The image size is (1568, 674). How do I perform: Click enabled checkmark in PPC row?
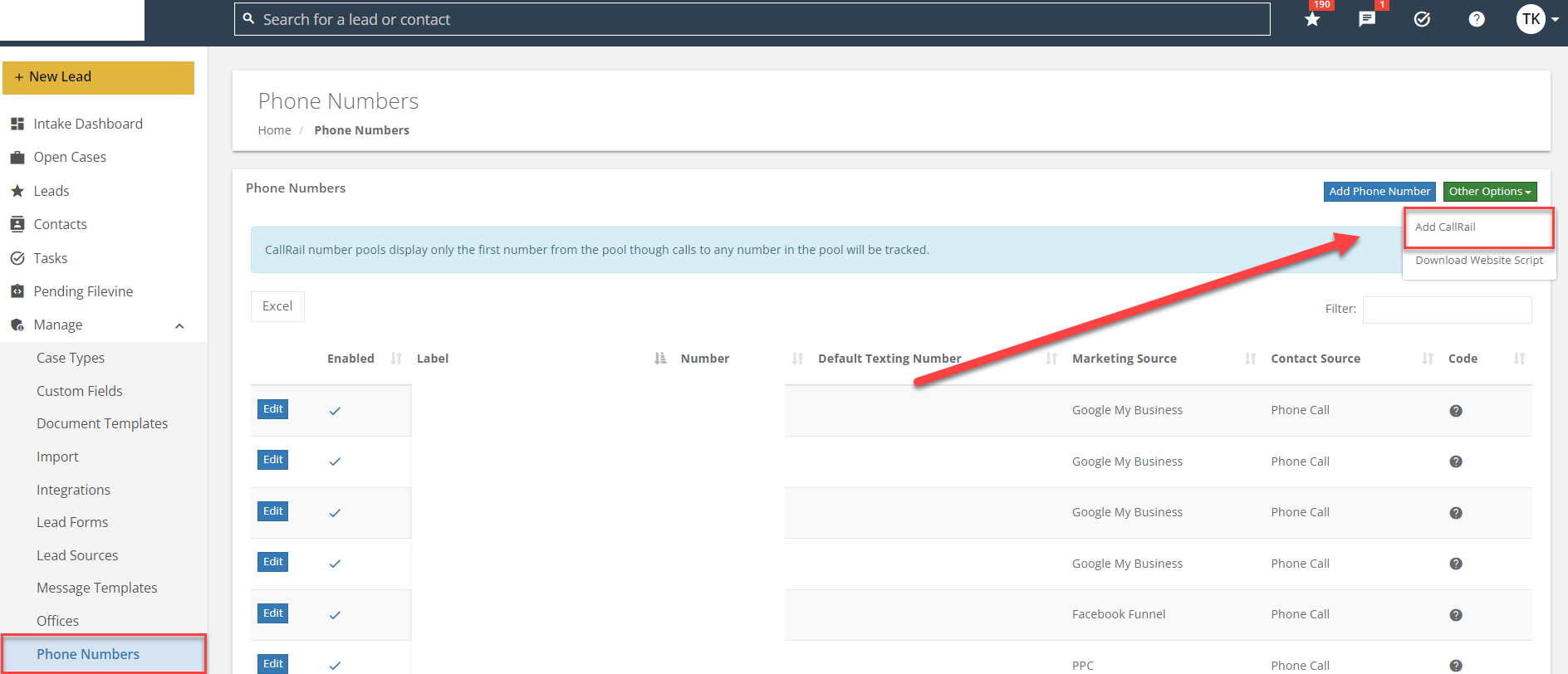tap(335, 666)
